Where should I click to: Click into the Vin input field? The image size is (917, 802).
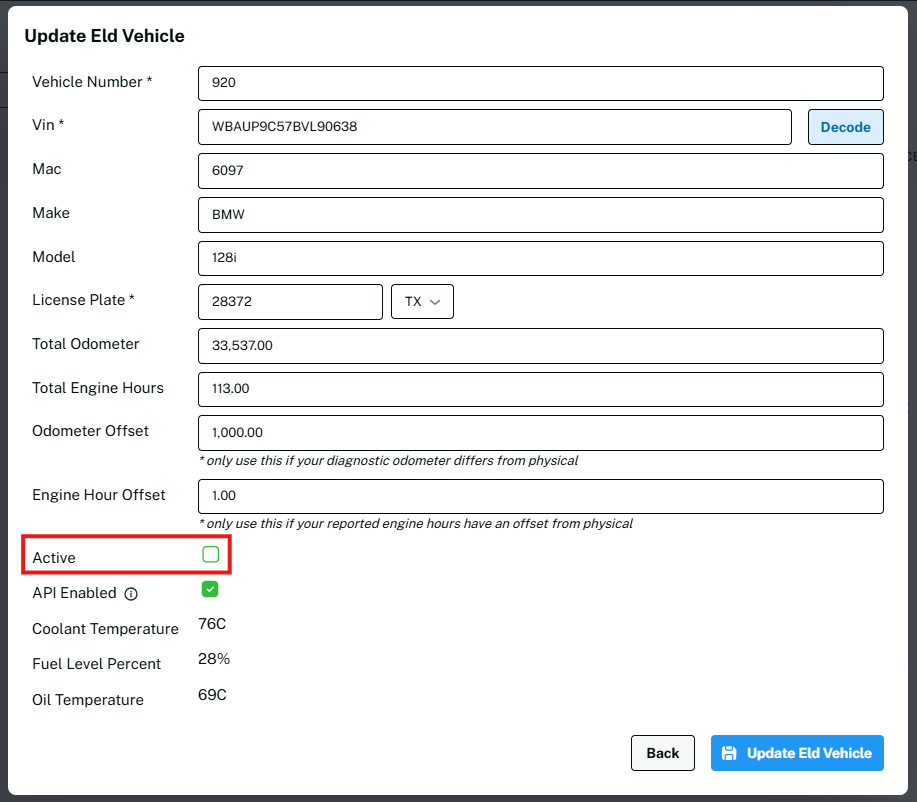coord(495,127)
